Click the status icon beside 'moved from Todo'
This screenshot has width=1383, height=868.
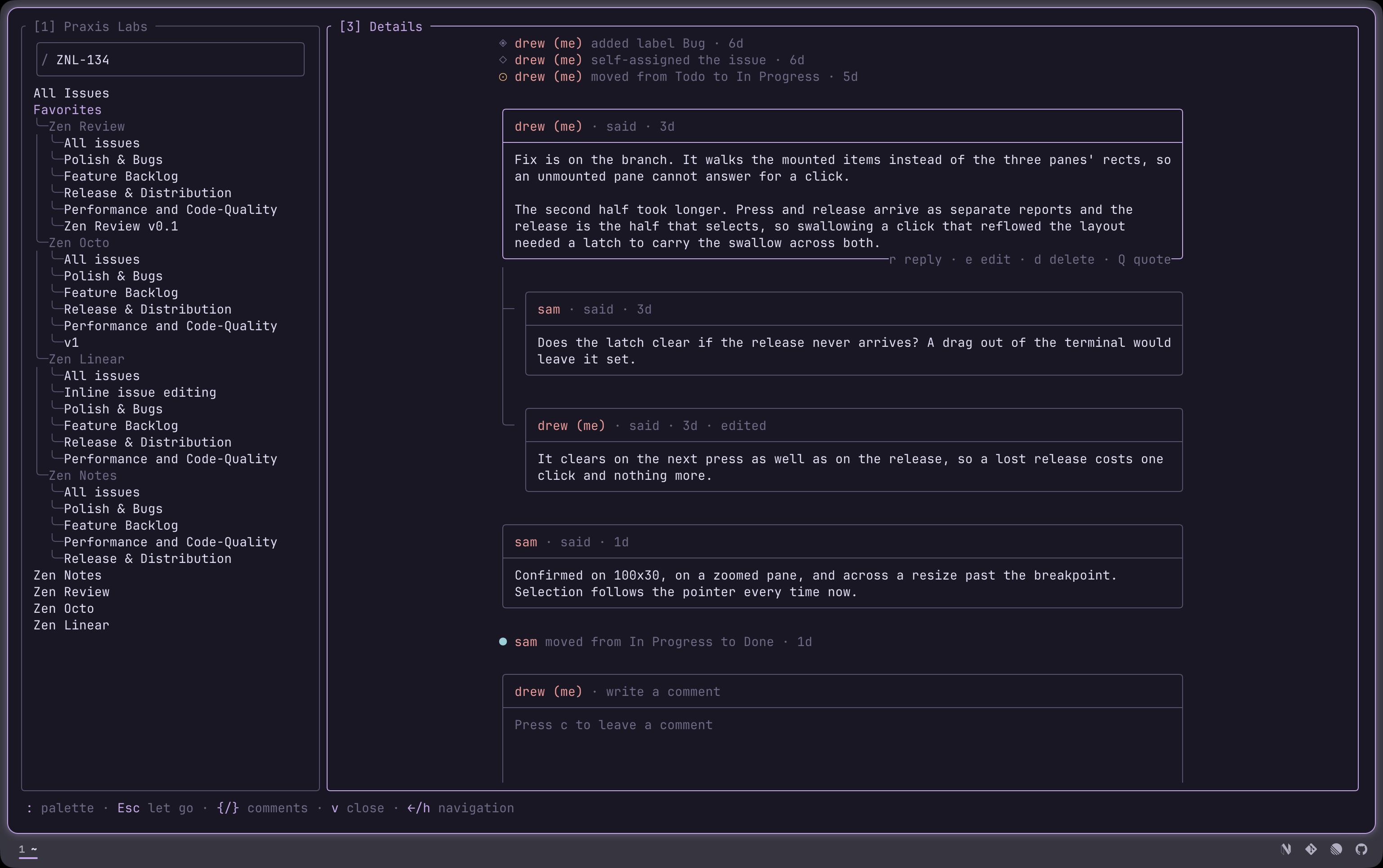click(503, 77)
